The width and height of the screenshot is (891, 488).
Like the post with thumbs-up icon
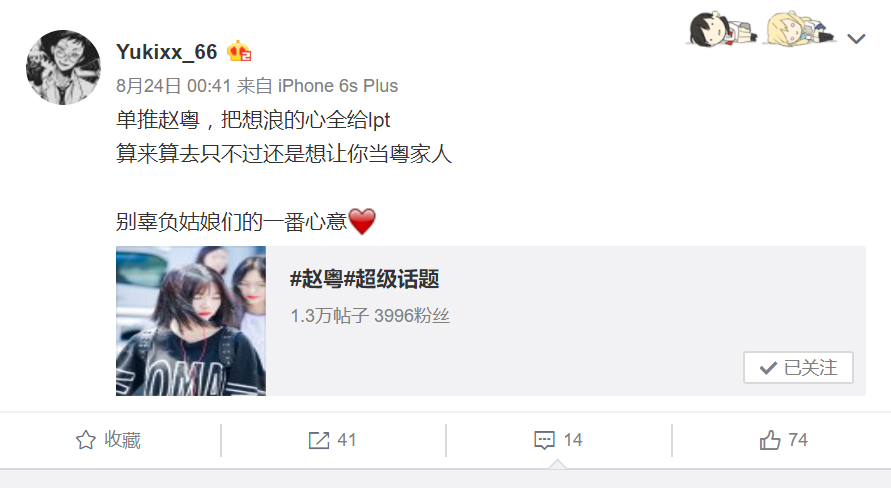click(x=770, y=440)
